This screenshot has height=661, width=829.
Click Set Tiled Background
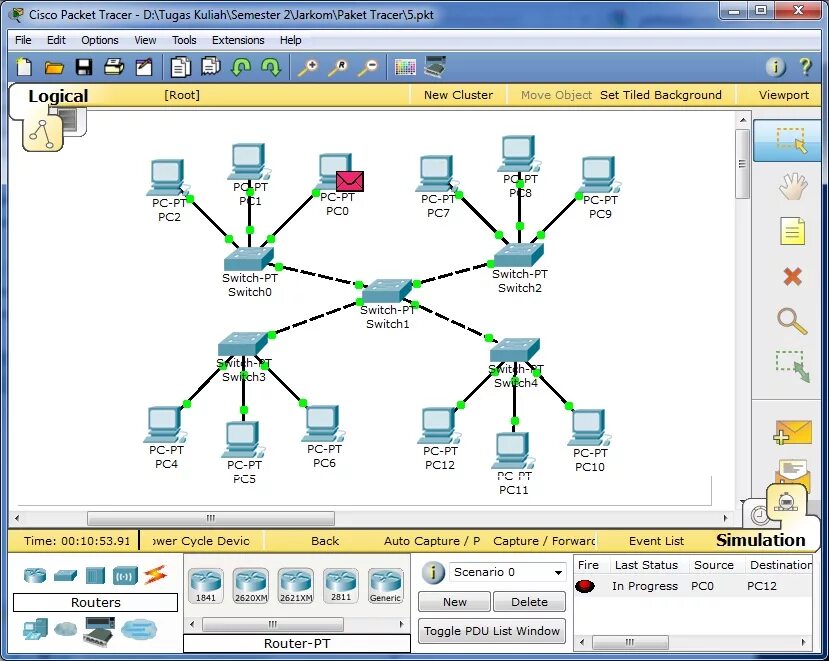(x=660, y=95)
